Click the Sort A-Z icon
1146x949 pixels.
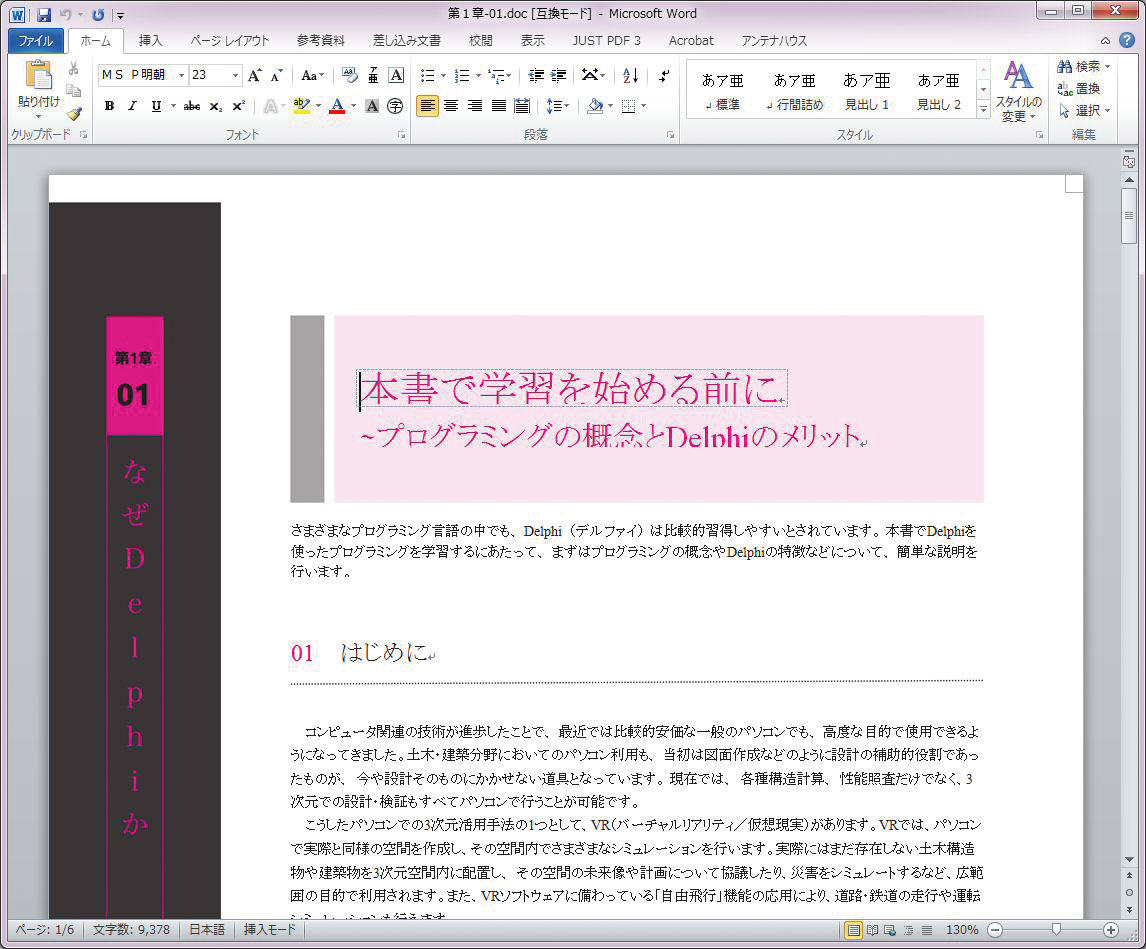pos(630,75)
